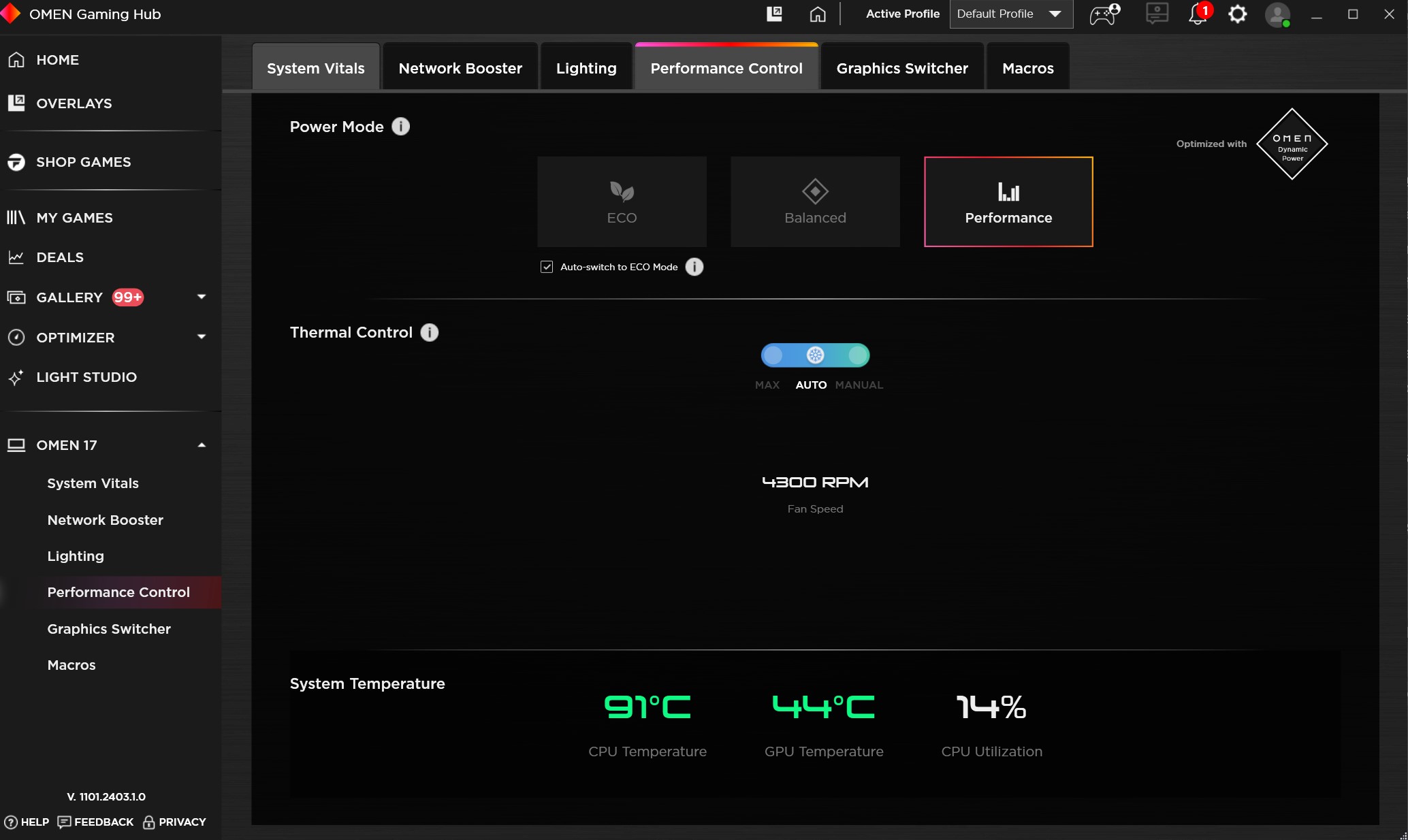1408x840 pixels.
Task: Click the overlay icon in the title bar
Action: pyautogui.click(x=774, y=14)
